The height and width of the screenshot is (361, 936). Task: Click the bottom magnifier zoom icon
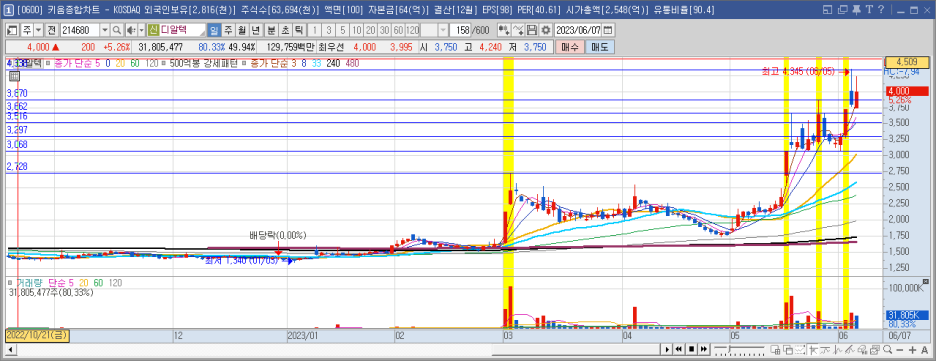(x=888, y=349)
